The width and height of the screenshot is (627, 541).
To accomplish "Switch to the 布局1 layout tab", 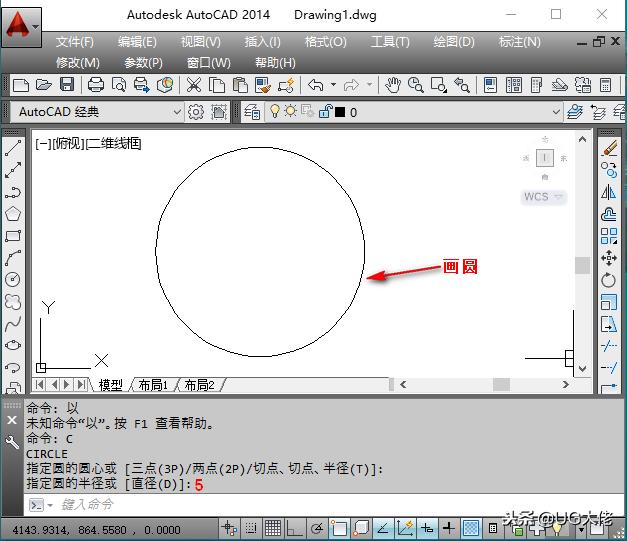I will click(153, 385).
